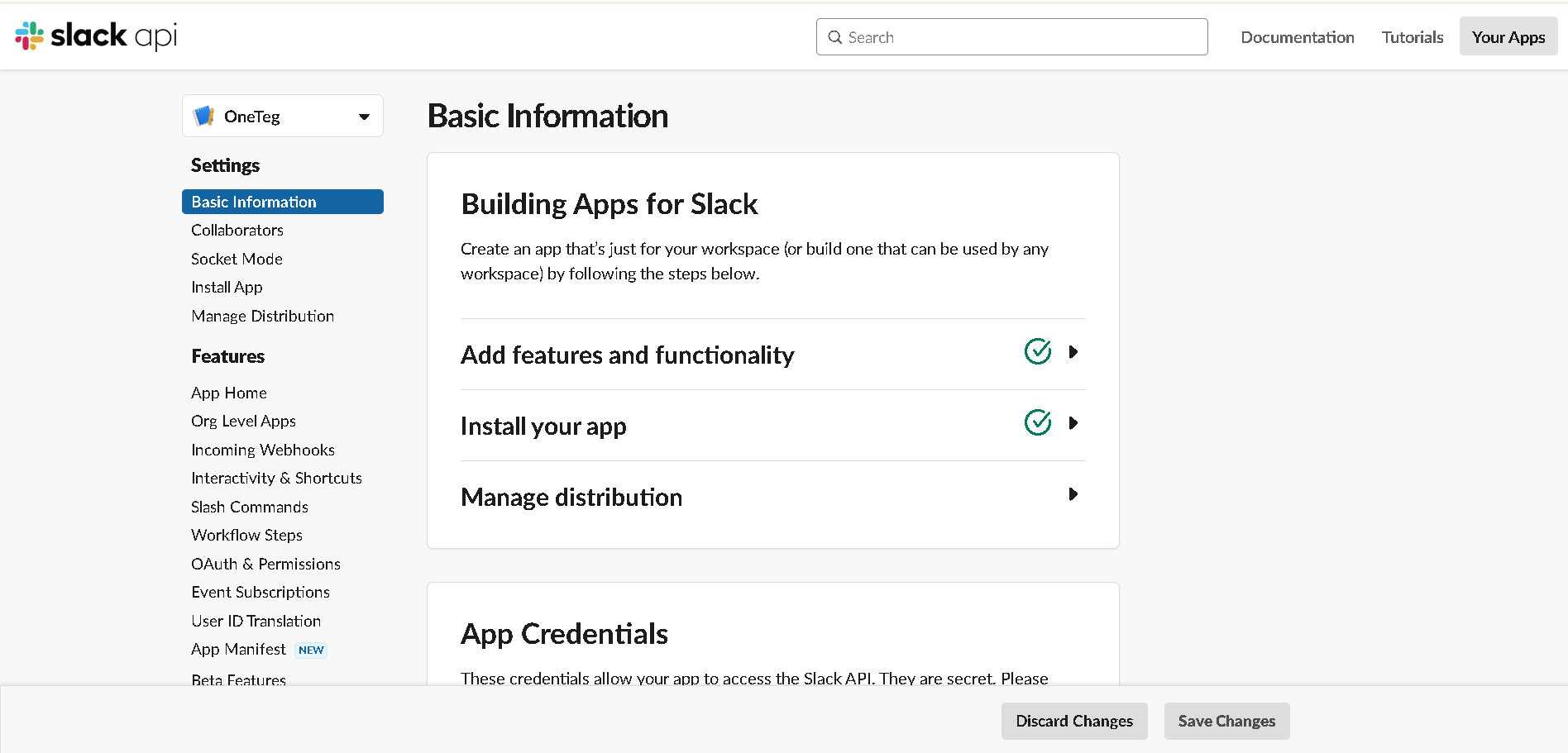Screen dimensions: 1568x753
Task: Focus the Search input field
Action: pos(1021,37)
